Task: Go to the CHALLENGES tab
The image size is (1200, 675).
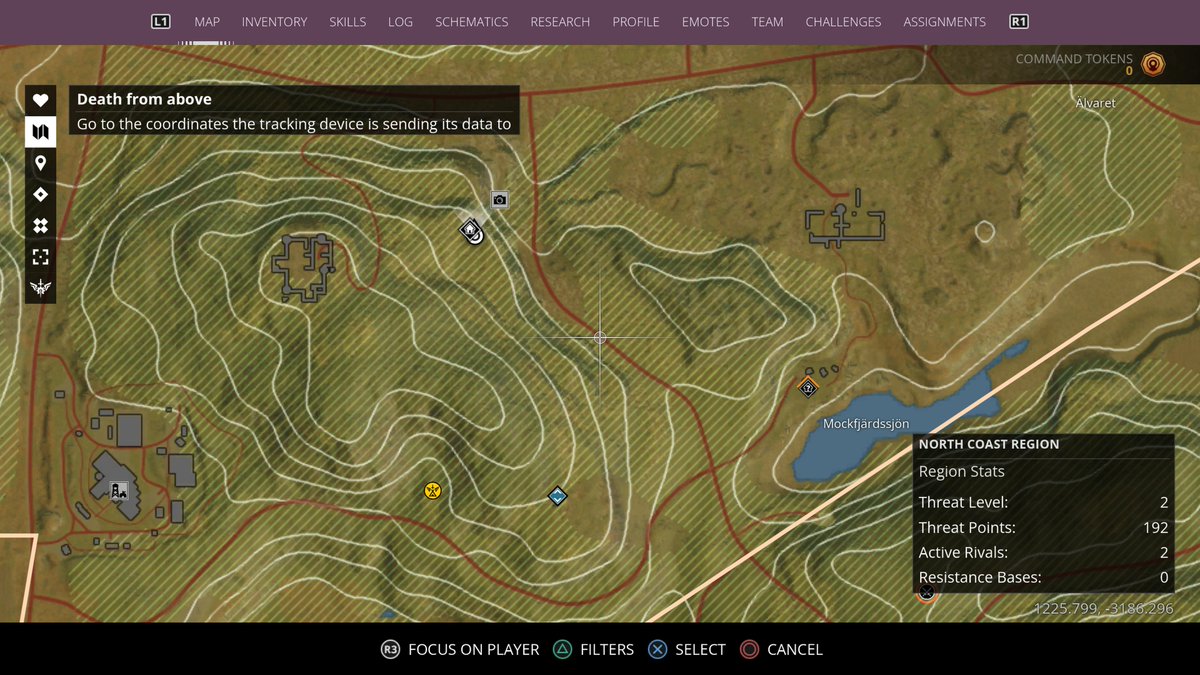Action: pyautogui.click(x=843, y=21)
